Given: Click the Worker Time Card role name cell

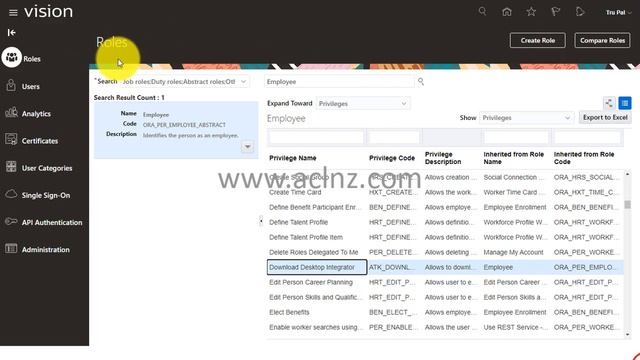Looking at the screenshot, I should click(513, 192).
